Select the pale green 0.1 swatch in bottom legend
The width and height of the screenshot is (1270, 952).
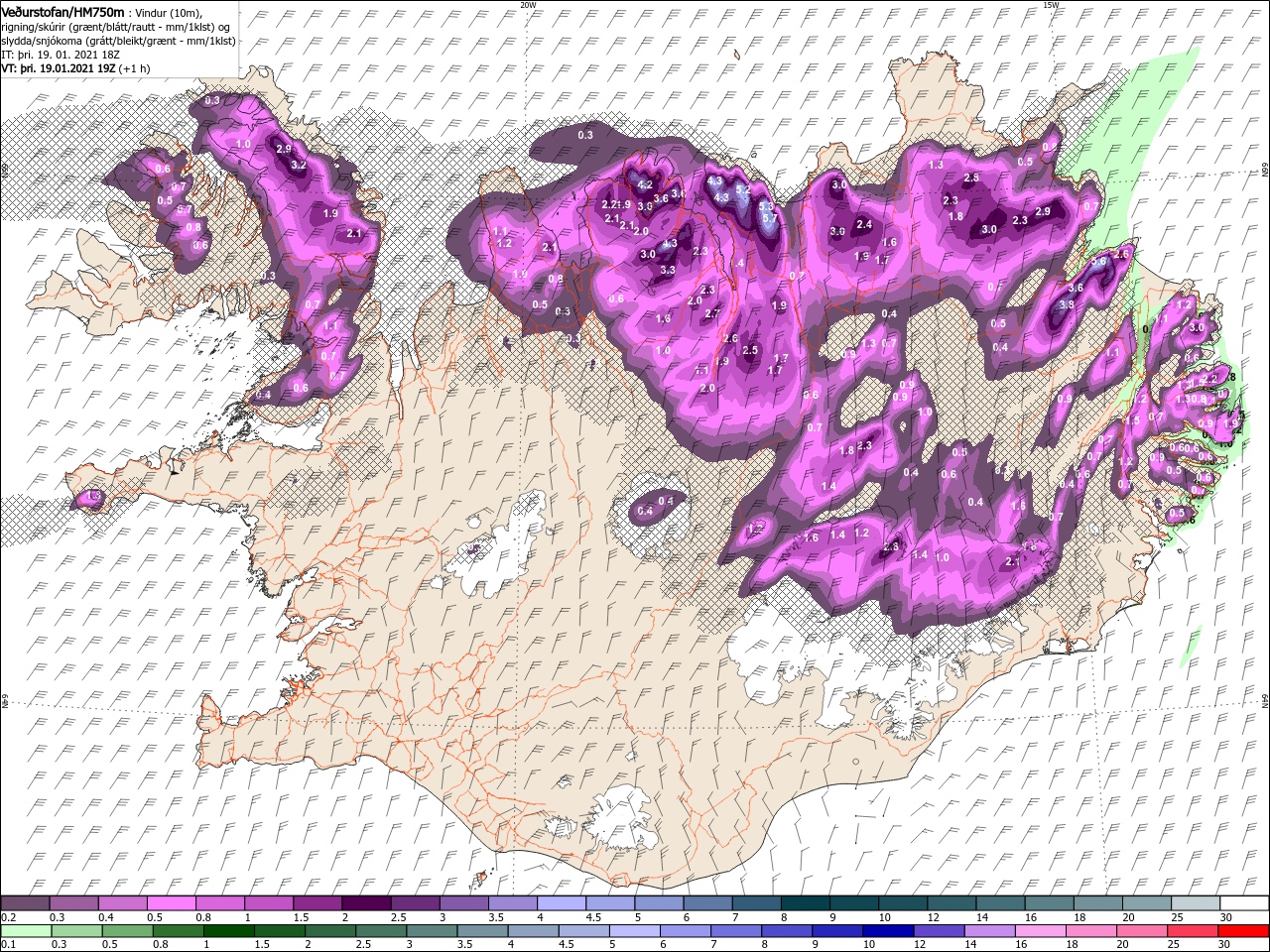26,930
